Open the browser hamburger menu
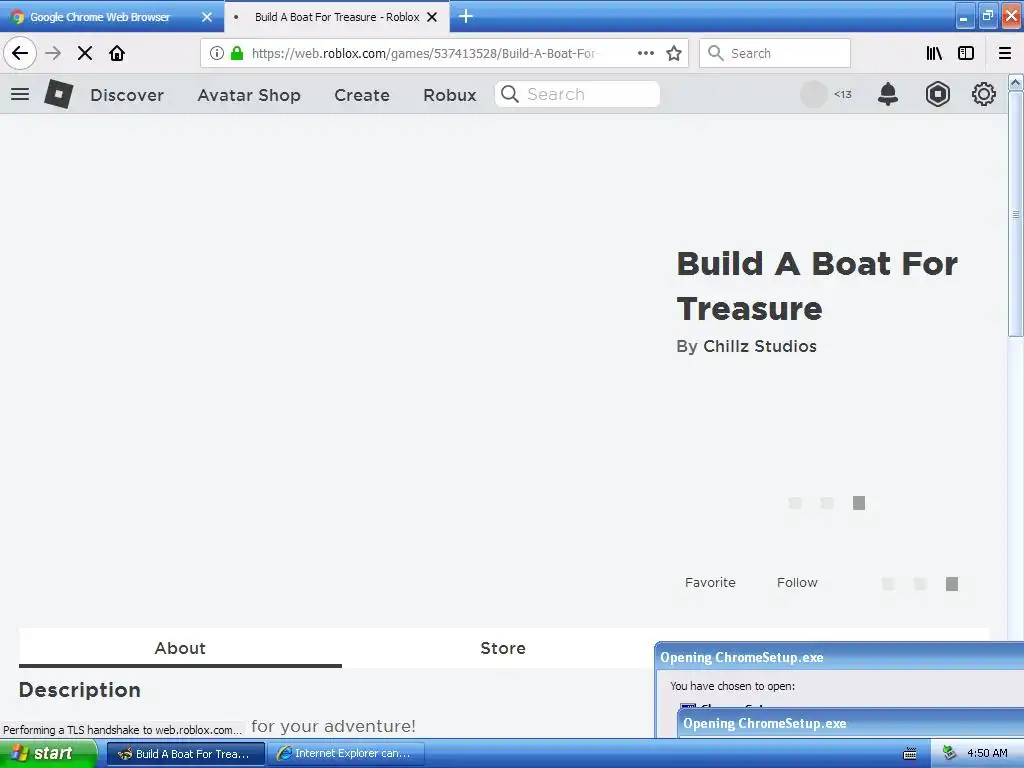The image size is (1024, 768). (x=1005, y=53)
